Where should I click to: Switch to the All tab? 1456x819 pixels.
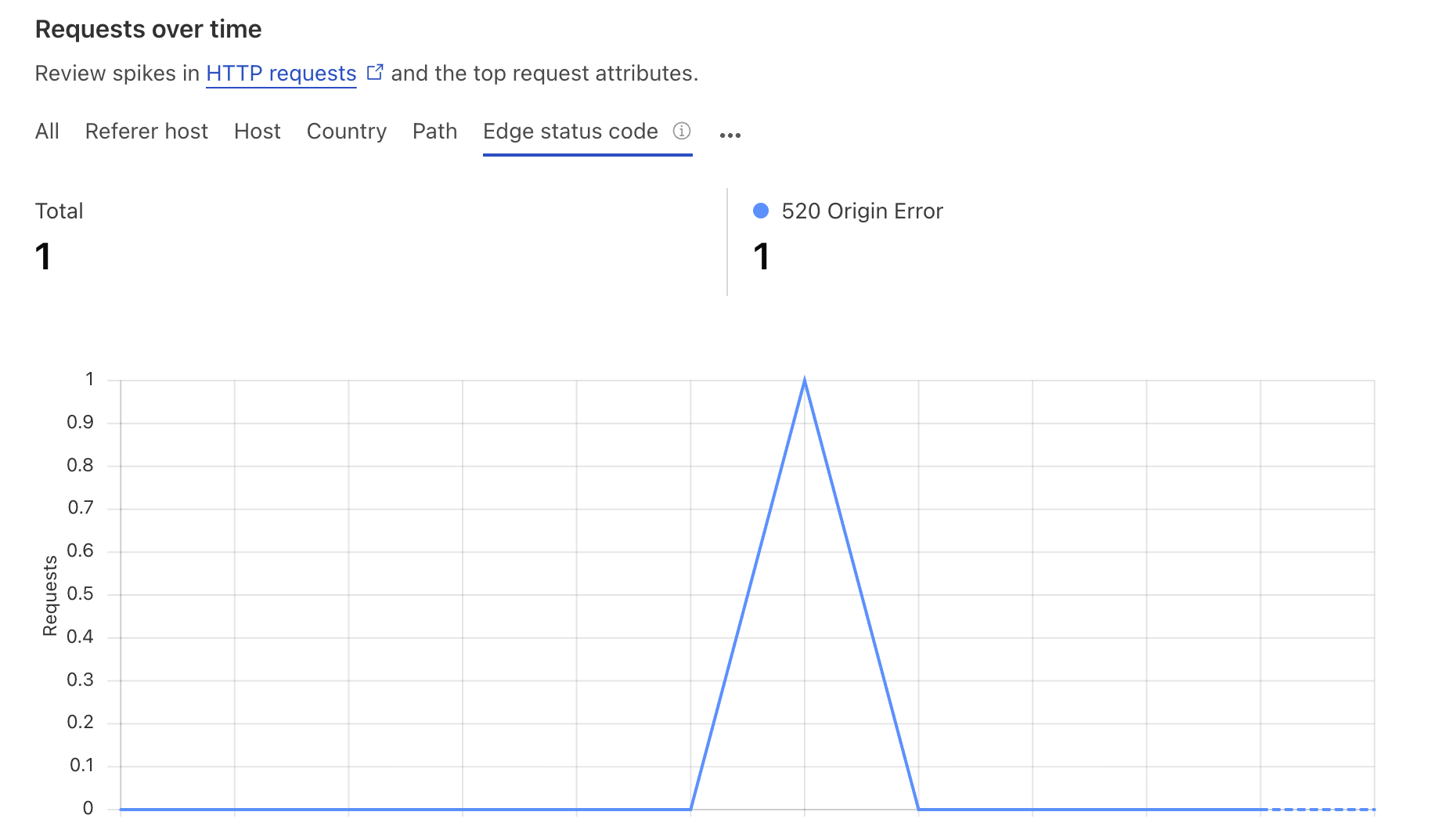click(47, 131)
